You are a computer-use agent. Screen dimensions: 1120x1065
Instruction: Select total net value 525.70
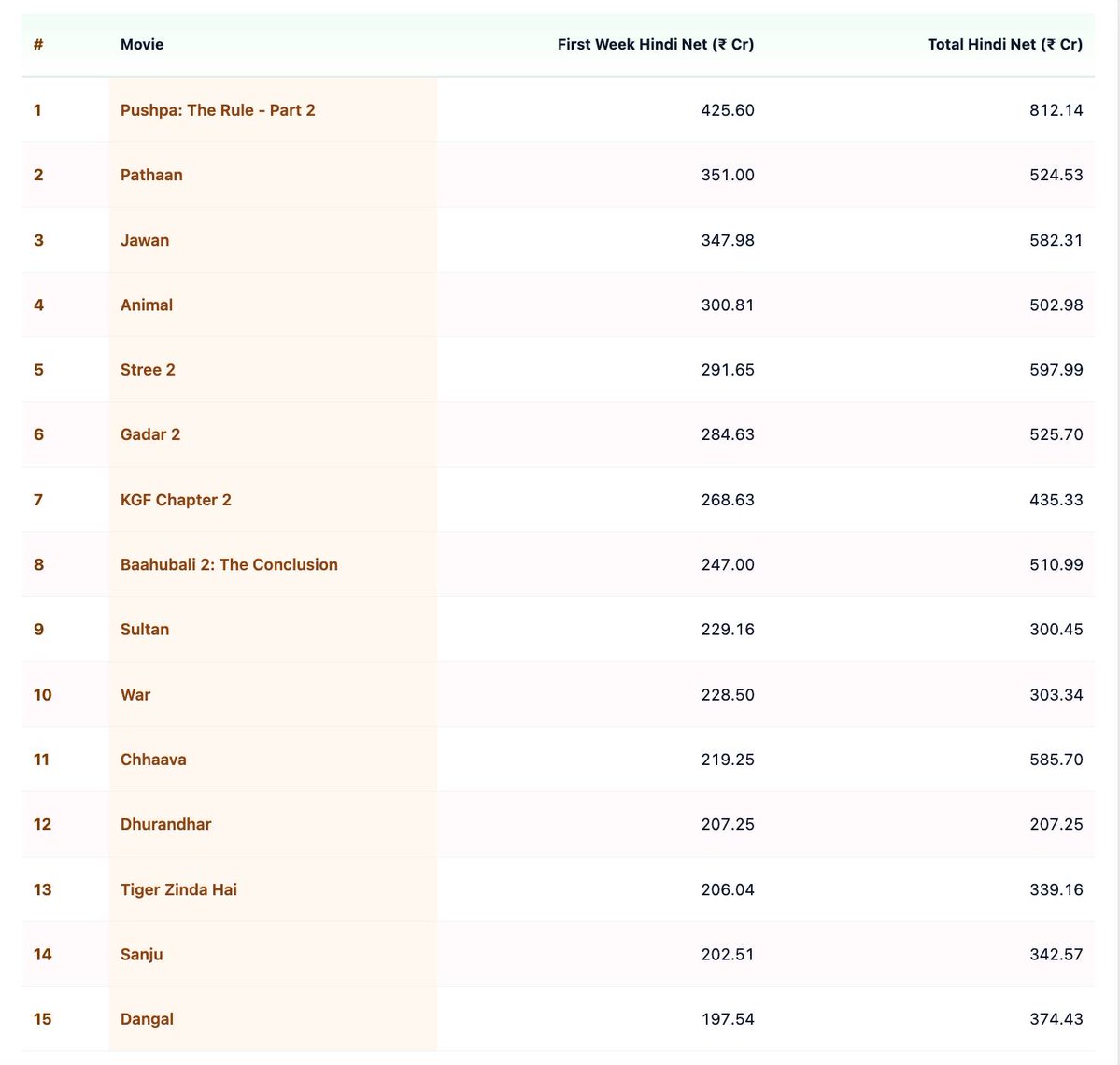pos(1056,434)
